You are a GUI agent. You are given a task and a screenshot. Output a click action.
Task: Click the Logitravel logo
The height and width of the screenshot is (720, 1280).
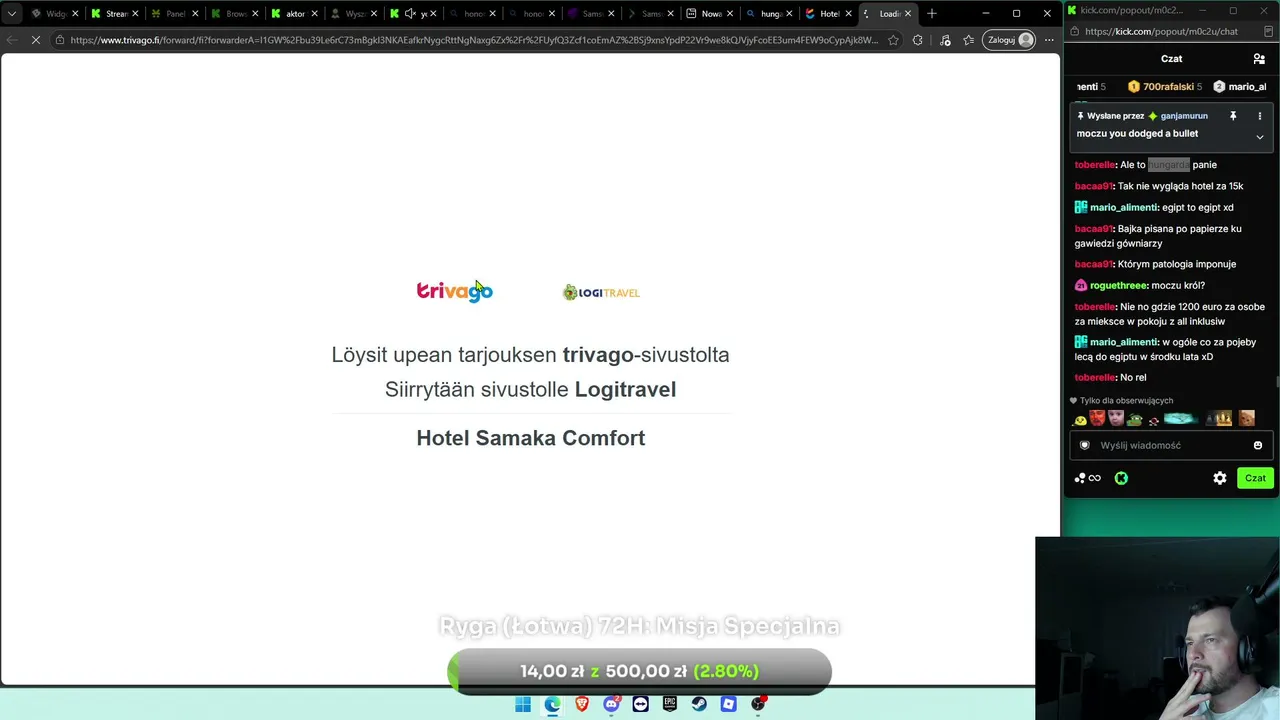click(x=601, y=292)
